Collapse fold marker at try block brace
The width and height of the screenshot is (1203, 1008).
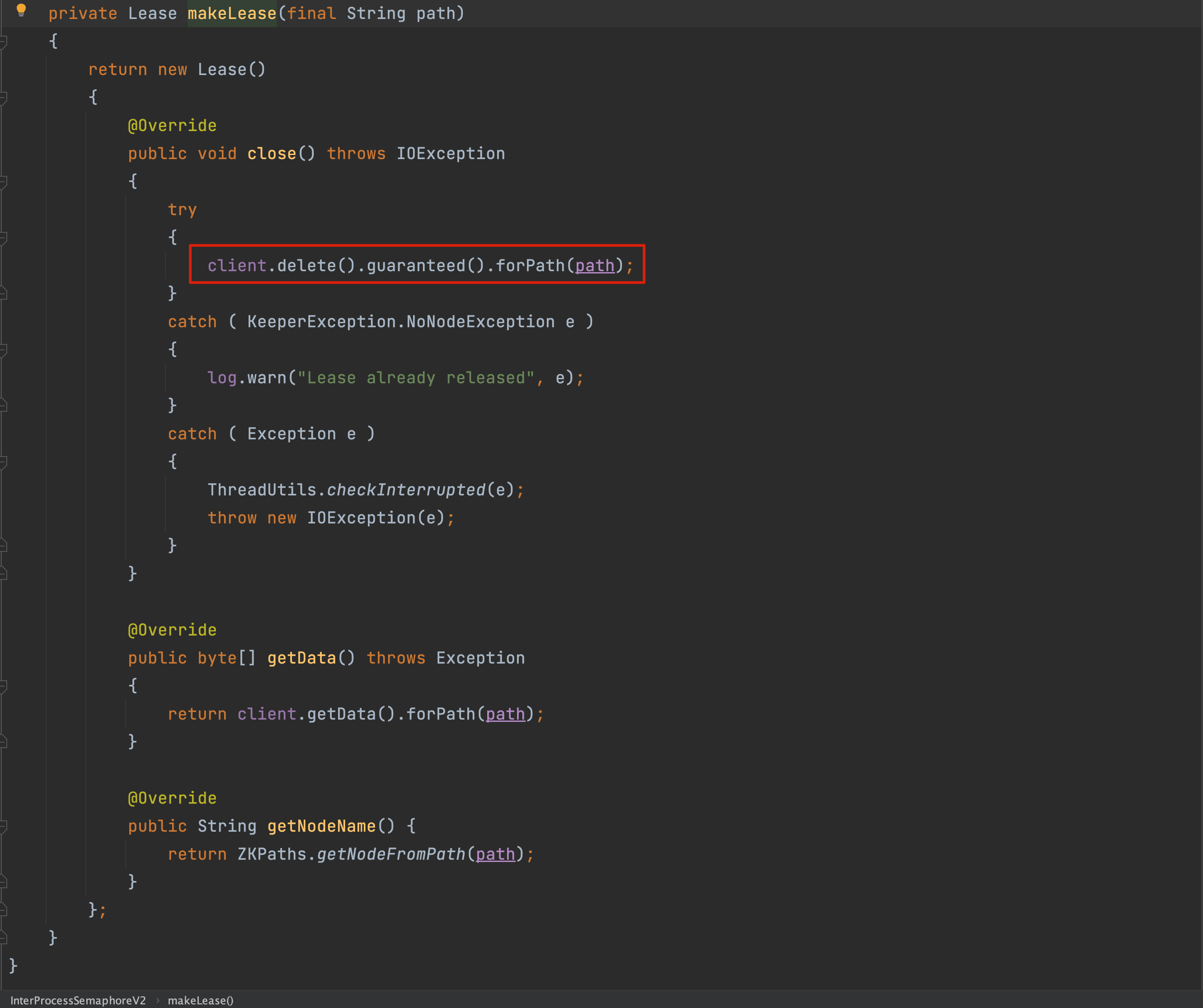(3, 237)
